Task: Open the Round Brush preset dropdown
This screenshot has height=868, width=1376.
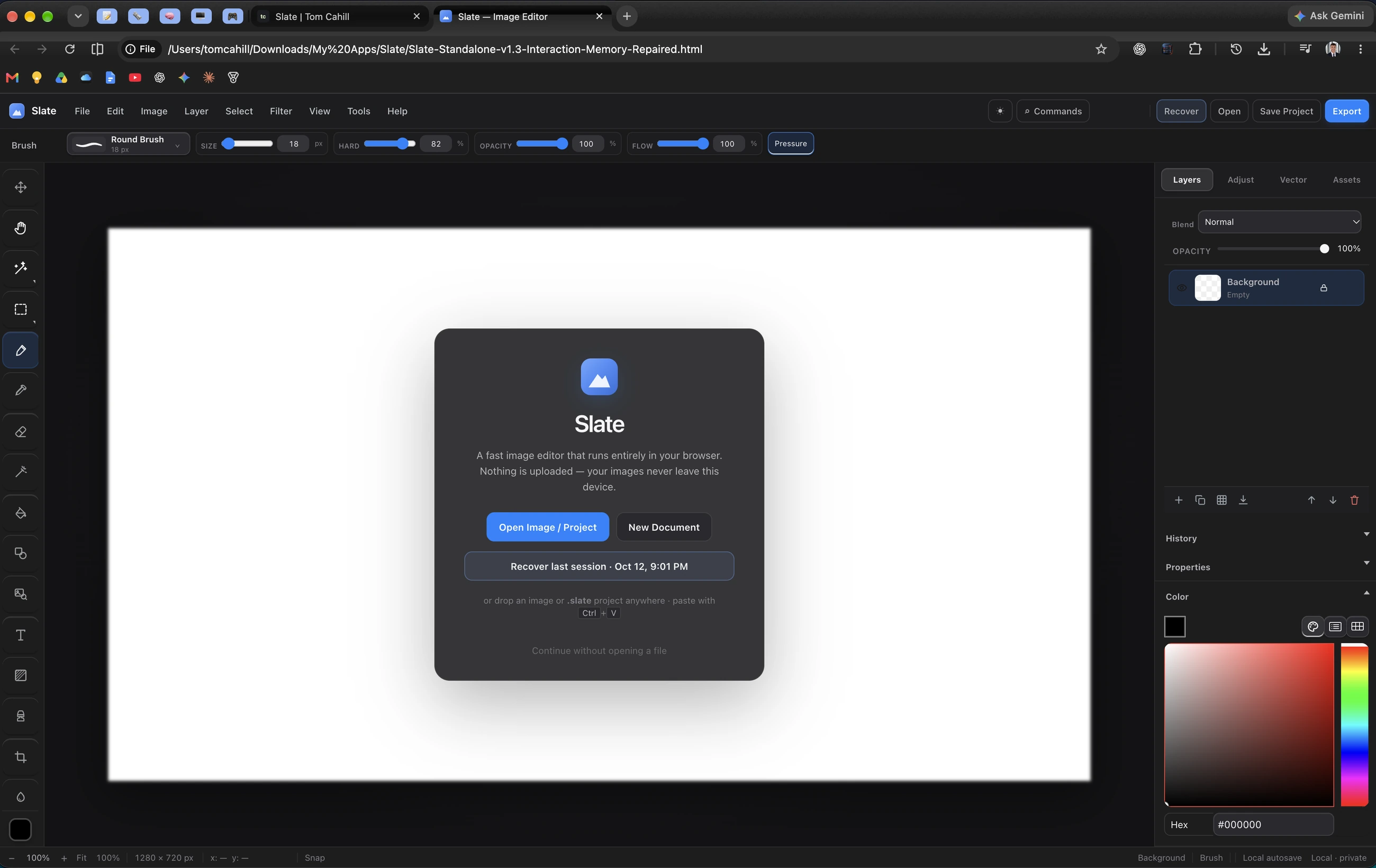Action: tap(128, 143)
